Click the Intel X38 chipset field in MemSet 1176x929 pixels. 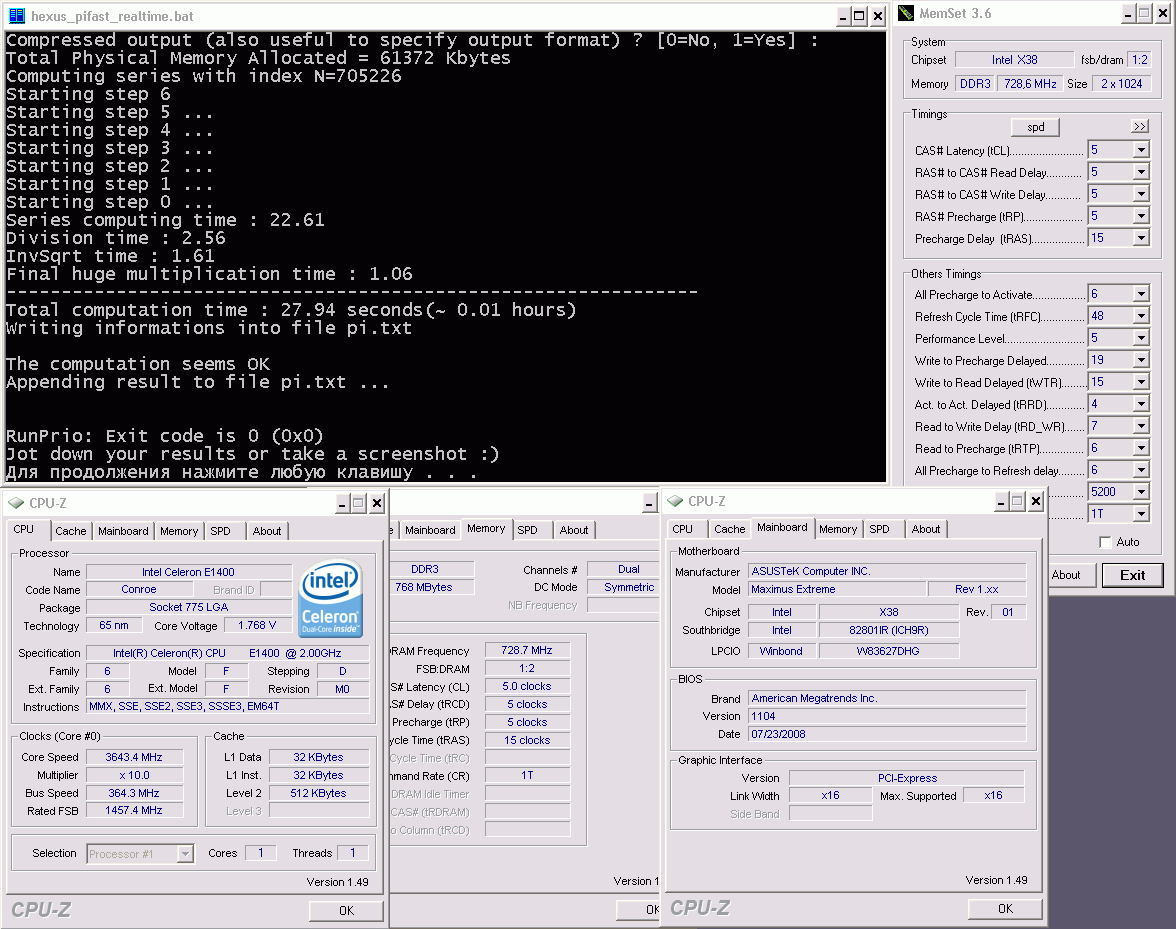click(1015, 60)
